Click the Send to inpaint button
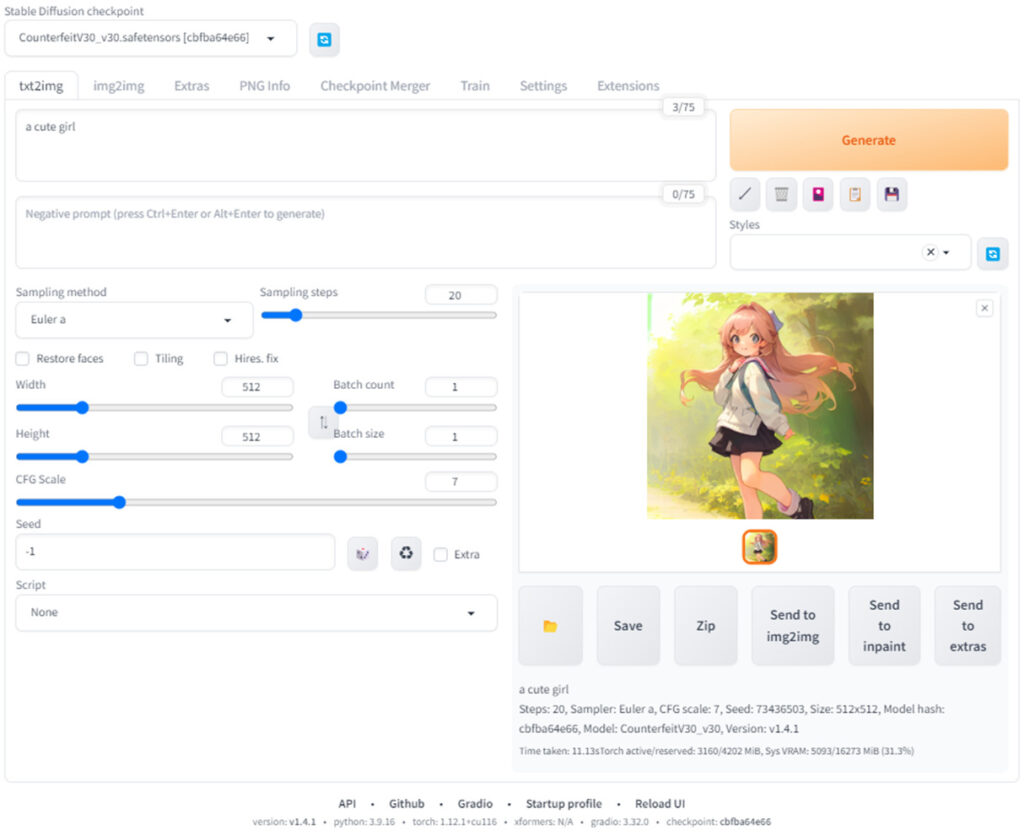This screenshot has width=1024, height=836. (x=884, y=626)
